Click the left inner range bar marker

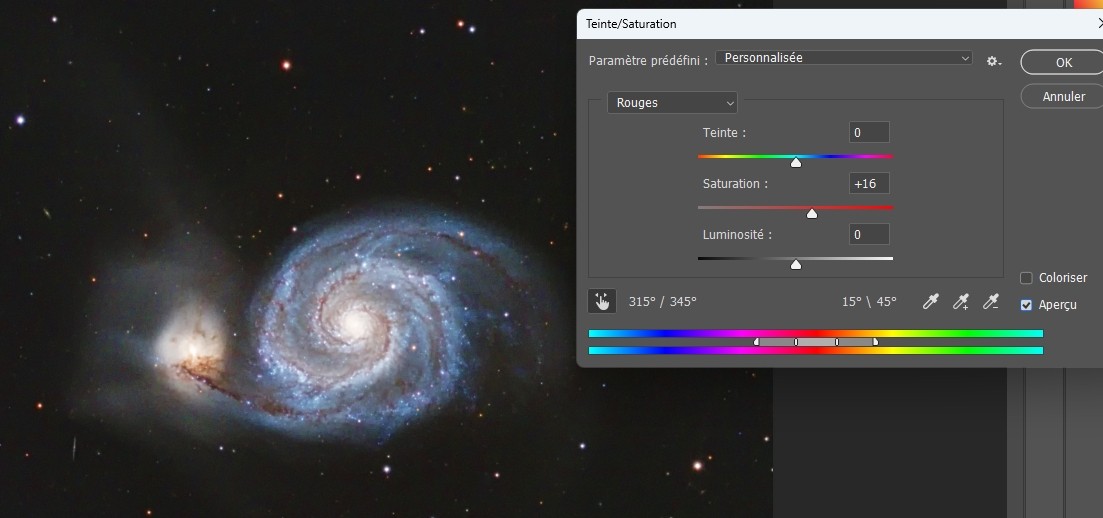[x=796, y=341]
